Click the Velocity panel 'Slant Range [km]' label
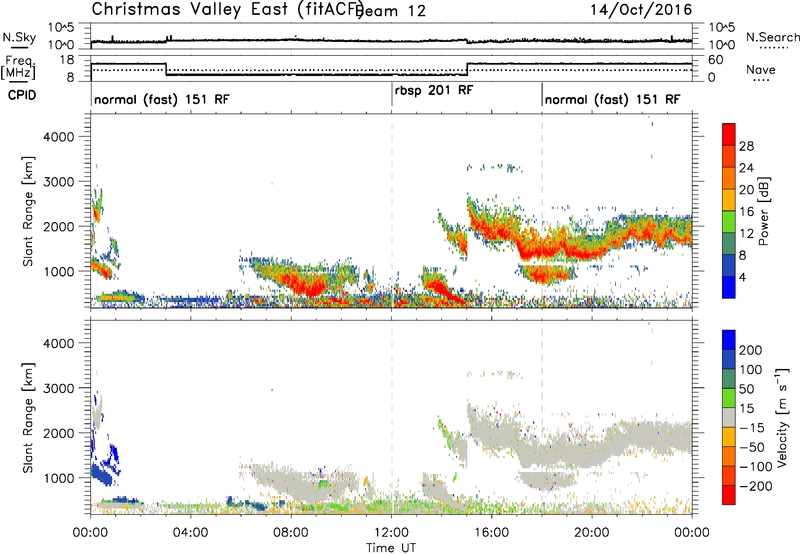This screenshot has width=800, height=554. point(28,418)
